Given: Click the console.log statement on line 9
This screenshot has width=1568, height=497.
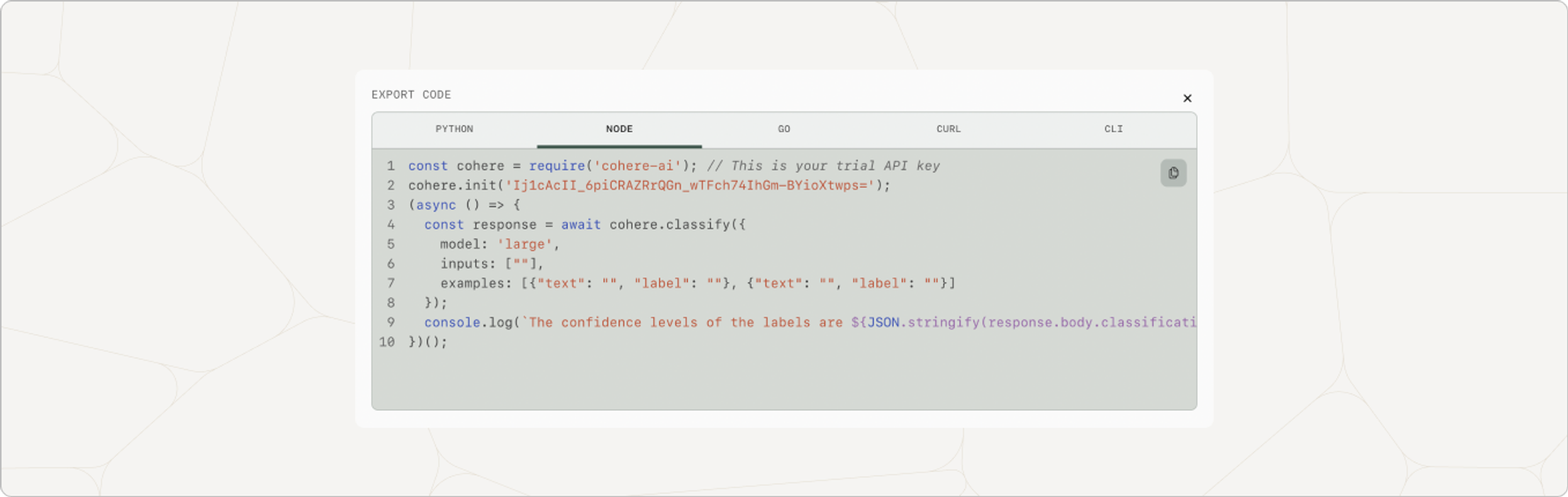Looking at the screenshot, I should tap(469, 323).
